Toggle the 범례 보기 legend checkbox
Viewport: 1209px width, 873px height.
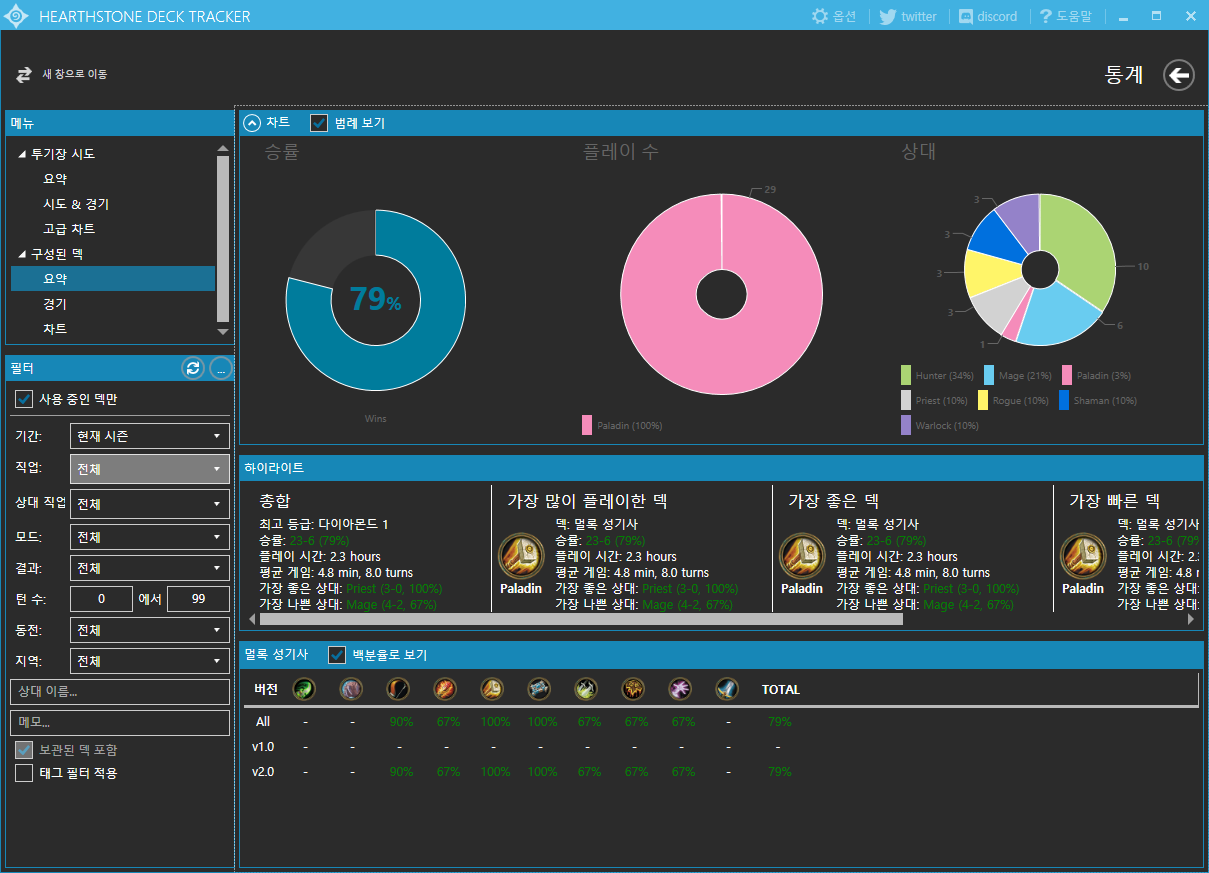319,123
